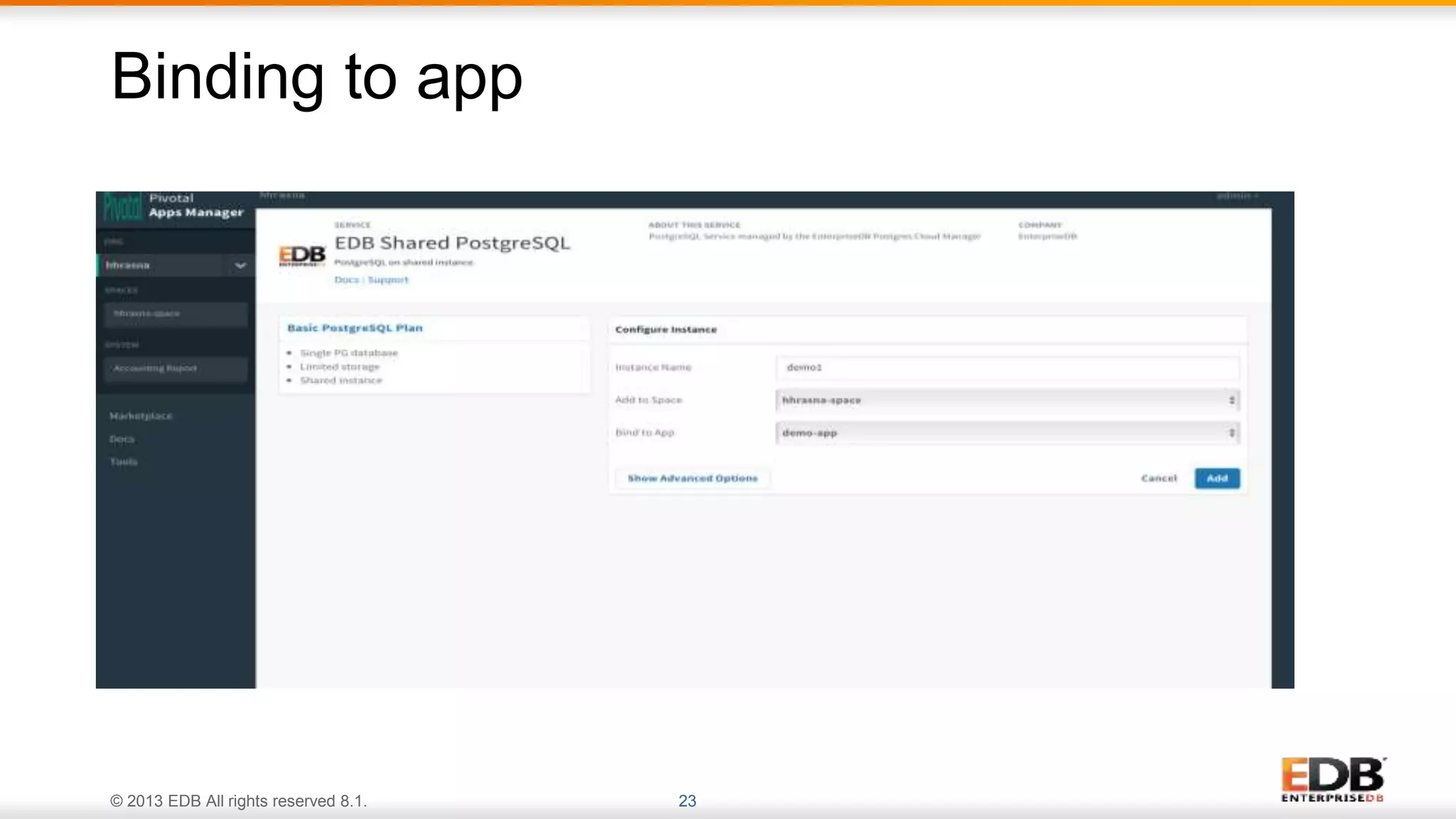Viewport: 1456px width, 819px height.
Task: Click the hhrasna breadcrumb in top bar
Action: click(282, 196)
